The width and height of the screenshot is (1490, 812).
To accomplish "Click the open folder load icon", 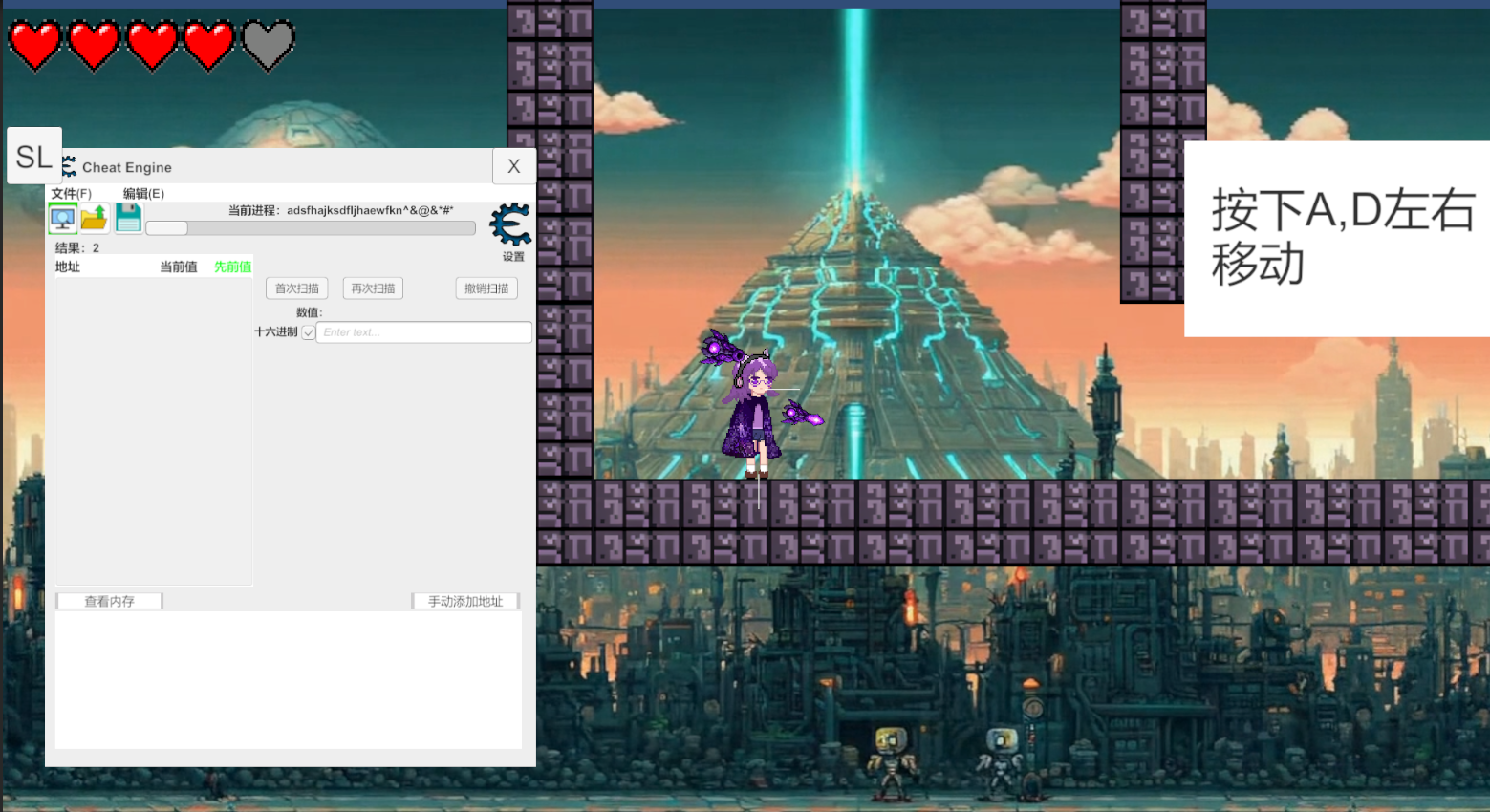I will (x=95, y=219).
